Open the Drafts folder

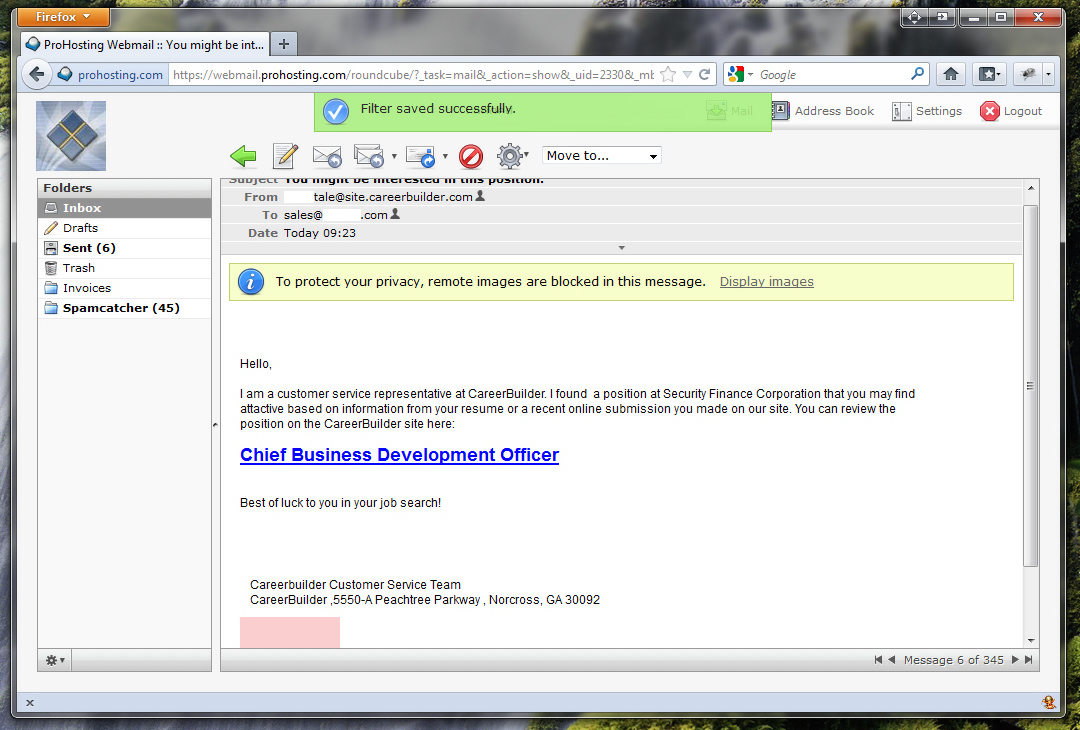click(125, 228)
